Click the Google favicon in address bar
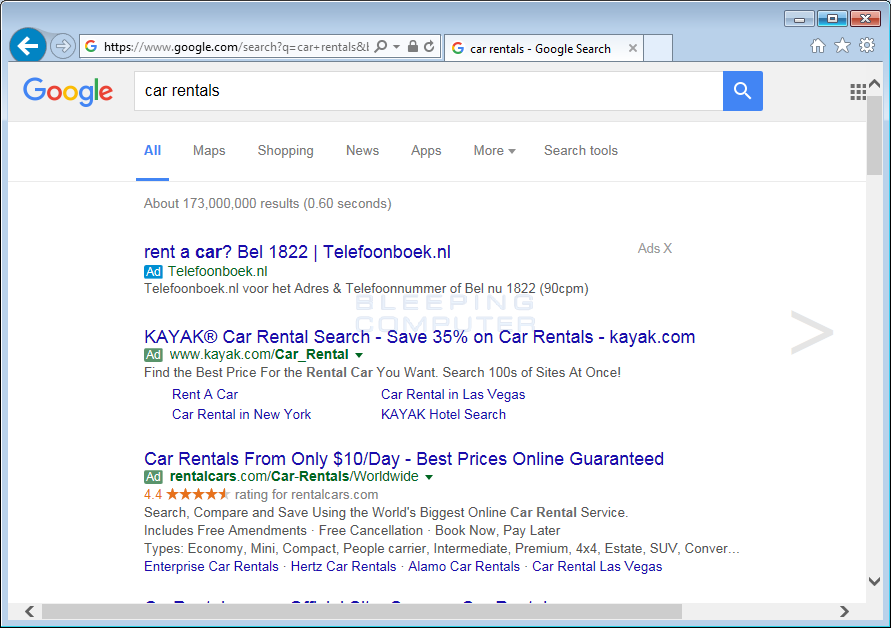This screenshot has width=891, height=628. tap(91, 47)
